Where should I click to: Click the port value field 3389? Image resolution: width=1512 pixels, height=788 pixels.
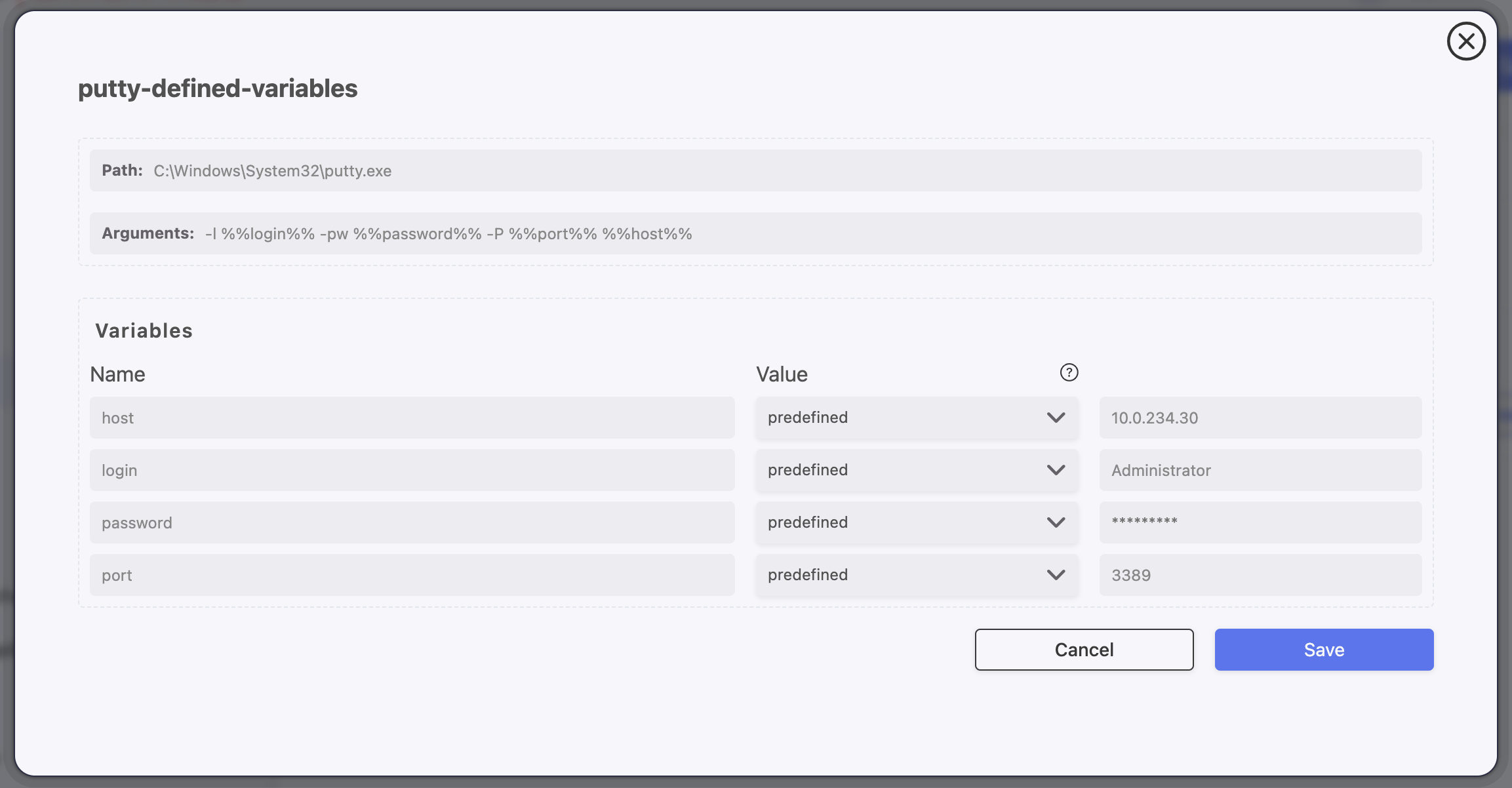coord(1260,575)
